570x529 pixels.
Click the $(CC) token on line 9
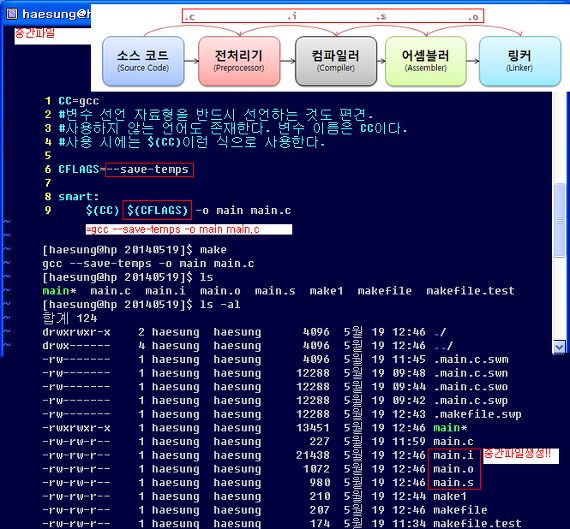pos(103,211)
